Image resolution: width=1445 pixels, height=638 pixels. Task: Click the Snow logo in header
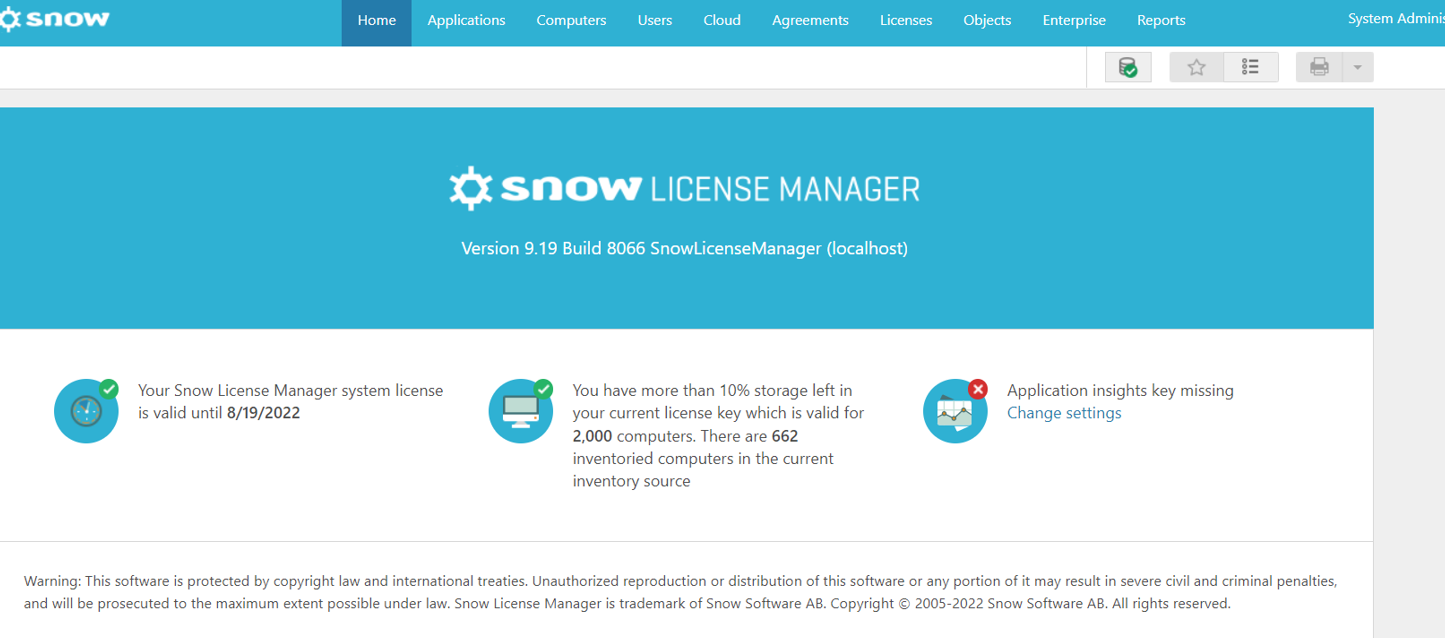54,19
